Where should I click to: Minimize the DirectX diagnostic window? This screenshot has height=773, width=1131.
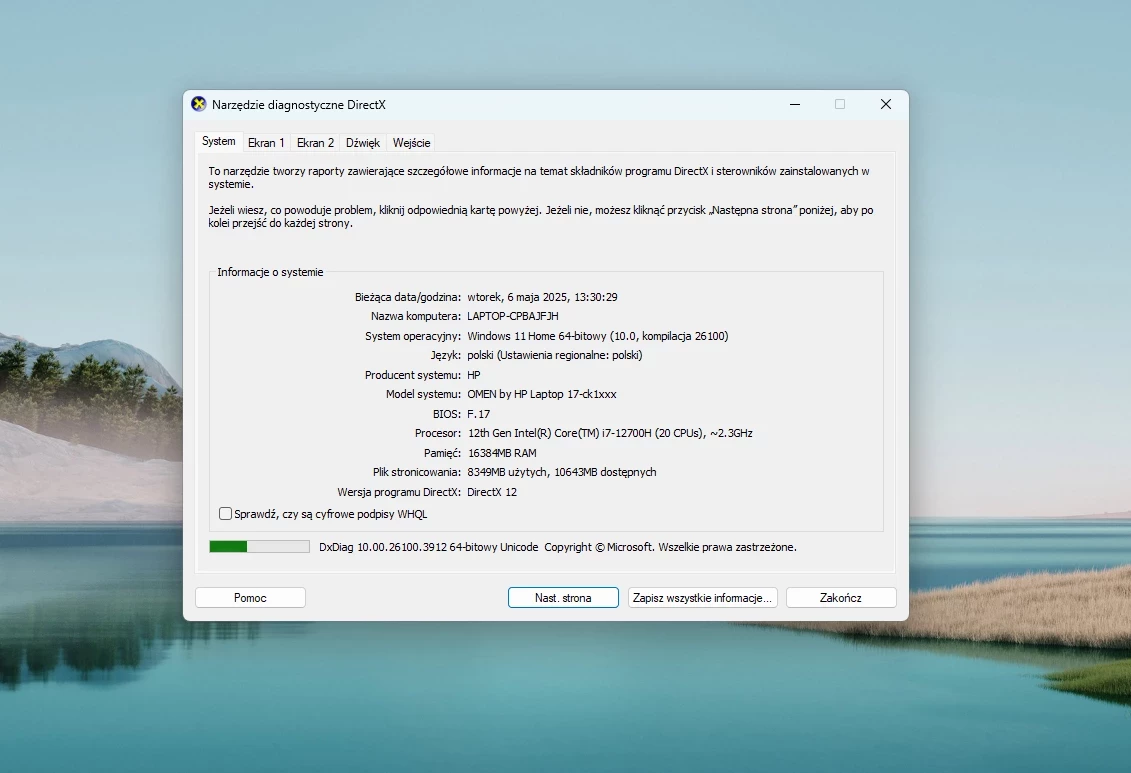point(795,105)
